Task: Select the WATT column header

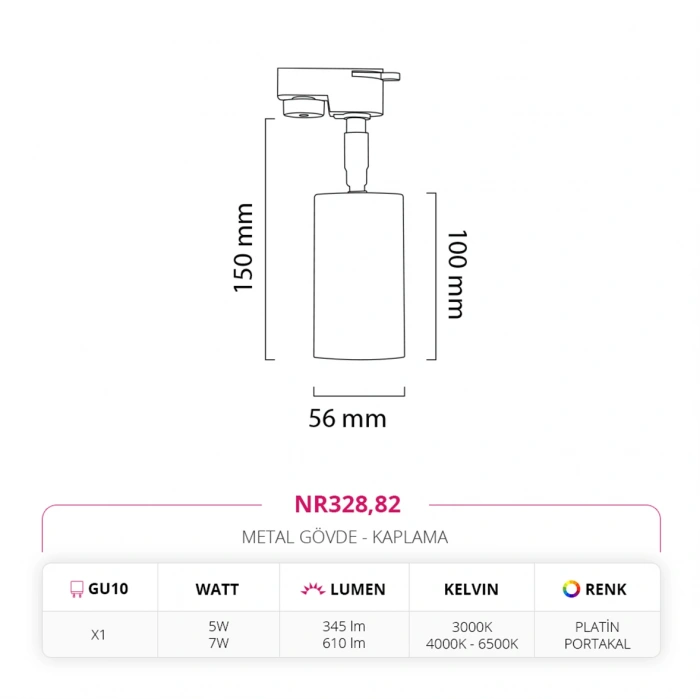Action: tap(217, 589)
